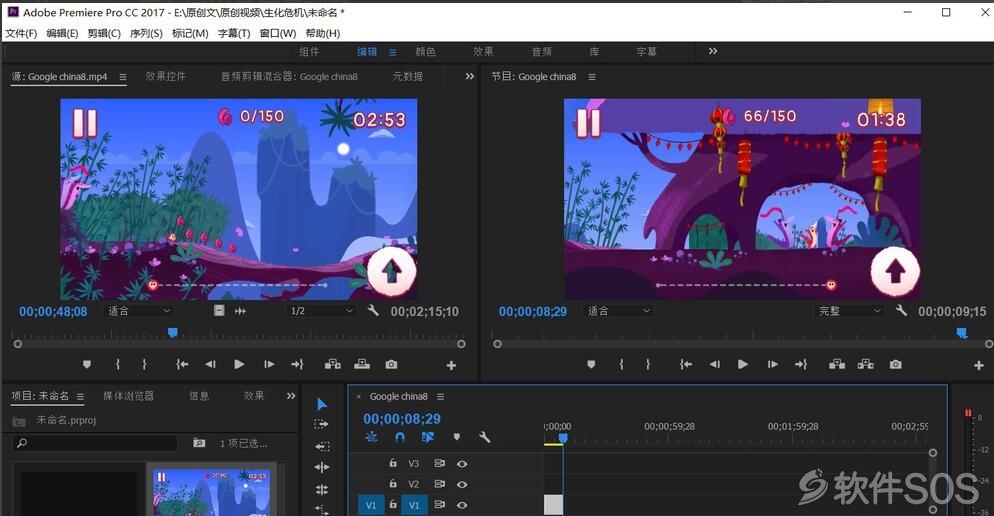Export frame from Source monitor
The height and width of the screenshot is (516, 994).
(391, 364)
